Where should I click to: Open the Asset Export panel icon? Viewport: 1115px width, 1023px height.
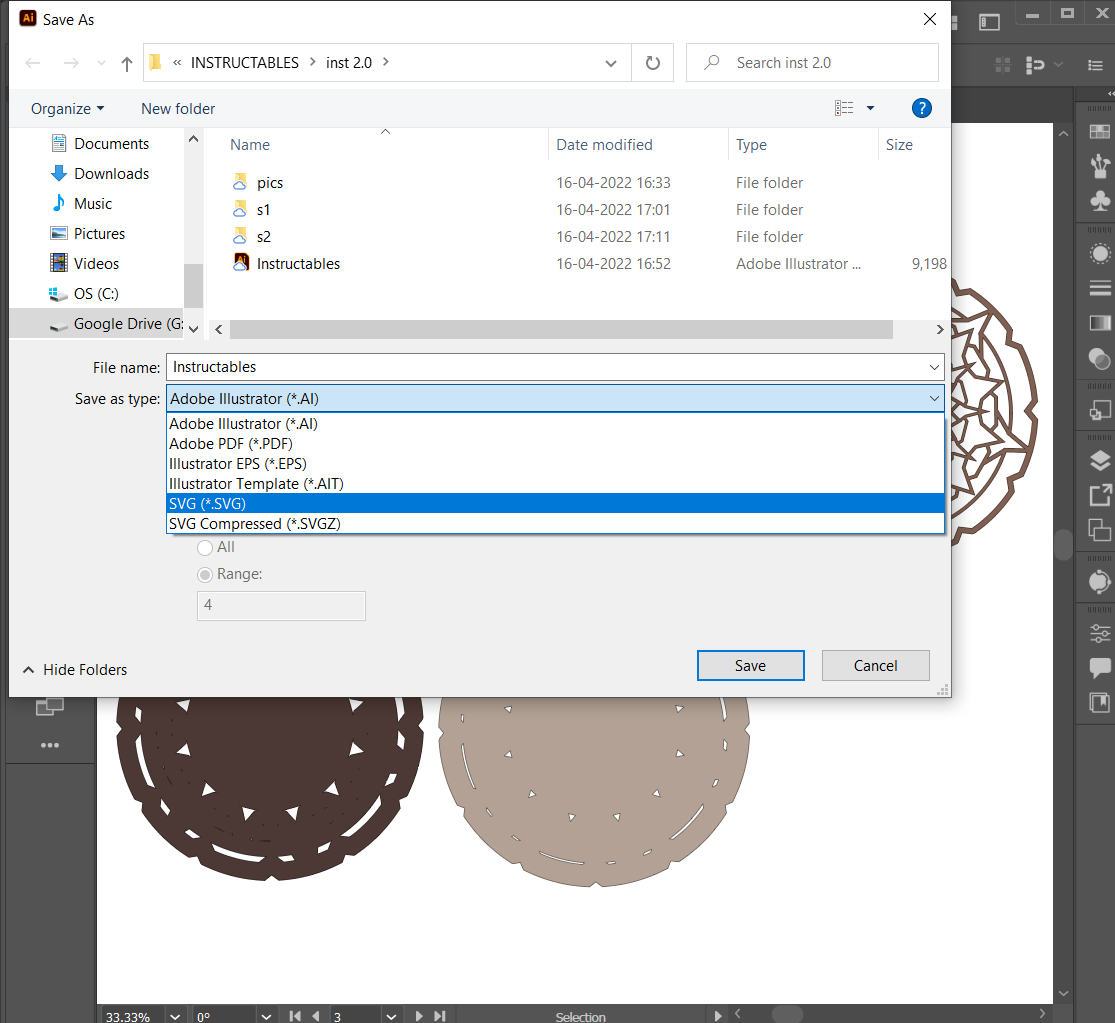click(1100, 495)
